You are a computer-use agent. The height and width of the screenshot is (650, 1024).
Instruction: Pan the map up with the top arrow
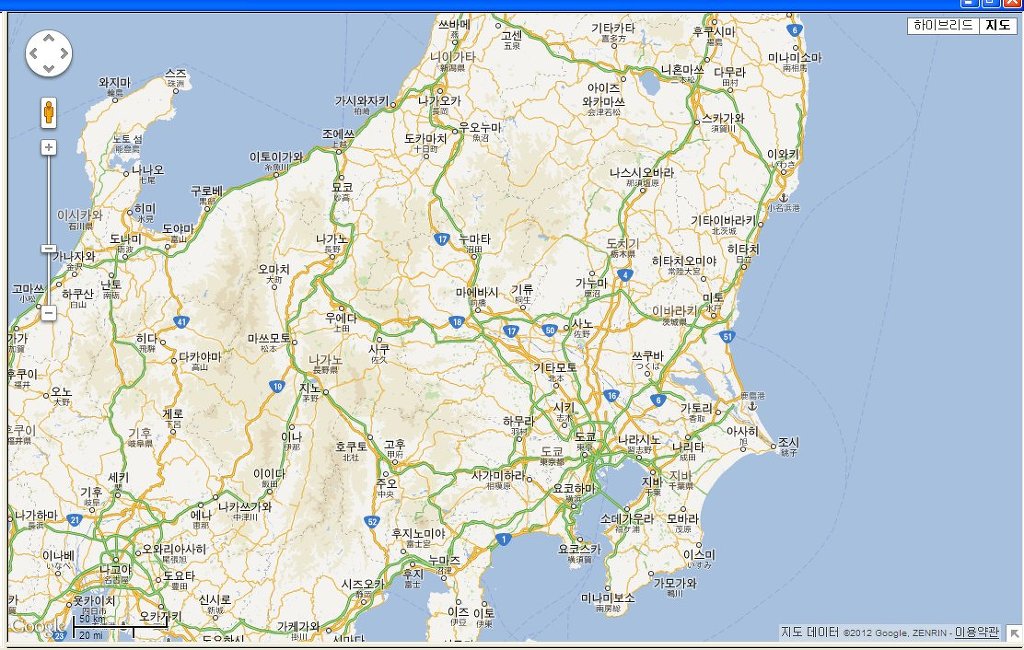point(49,39)
